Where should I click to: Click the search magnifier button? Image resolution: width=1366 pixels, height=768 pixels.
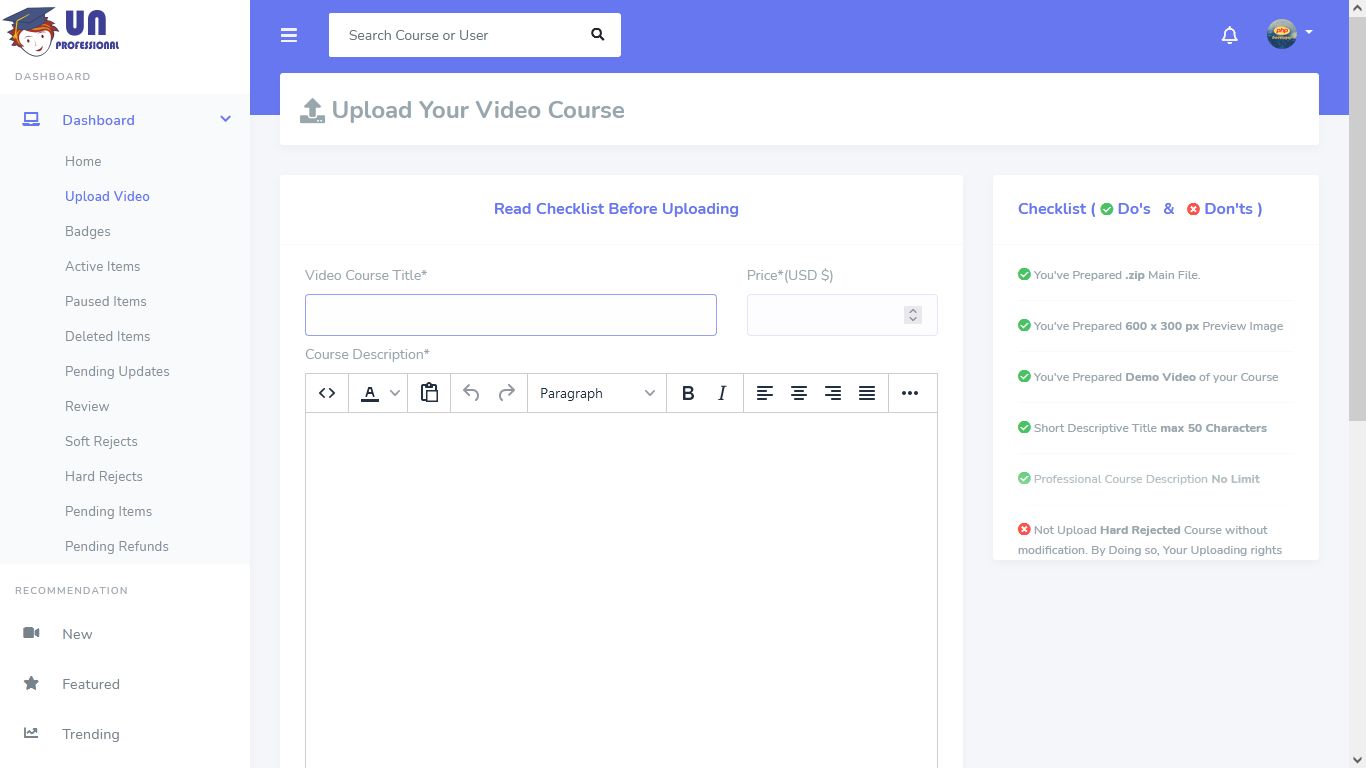[x=598, y=35]
